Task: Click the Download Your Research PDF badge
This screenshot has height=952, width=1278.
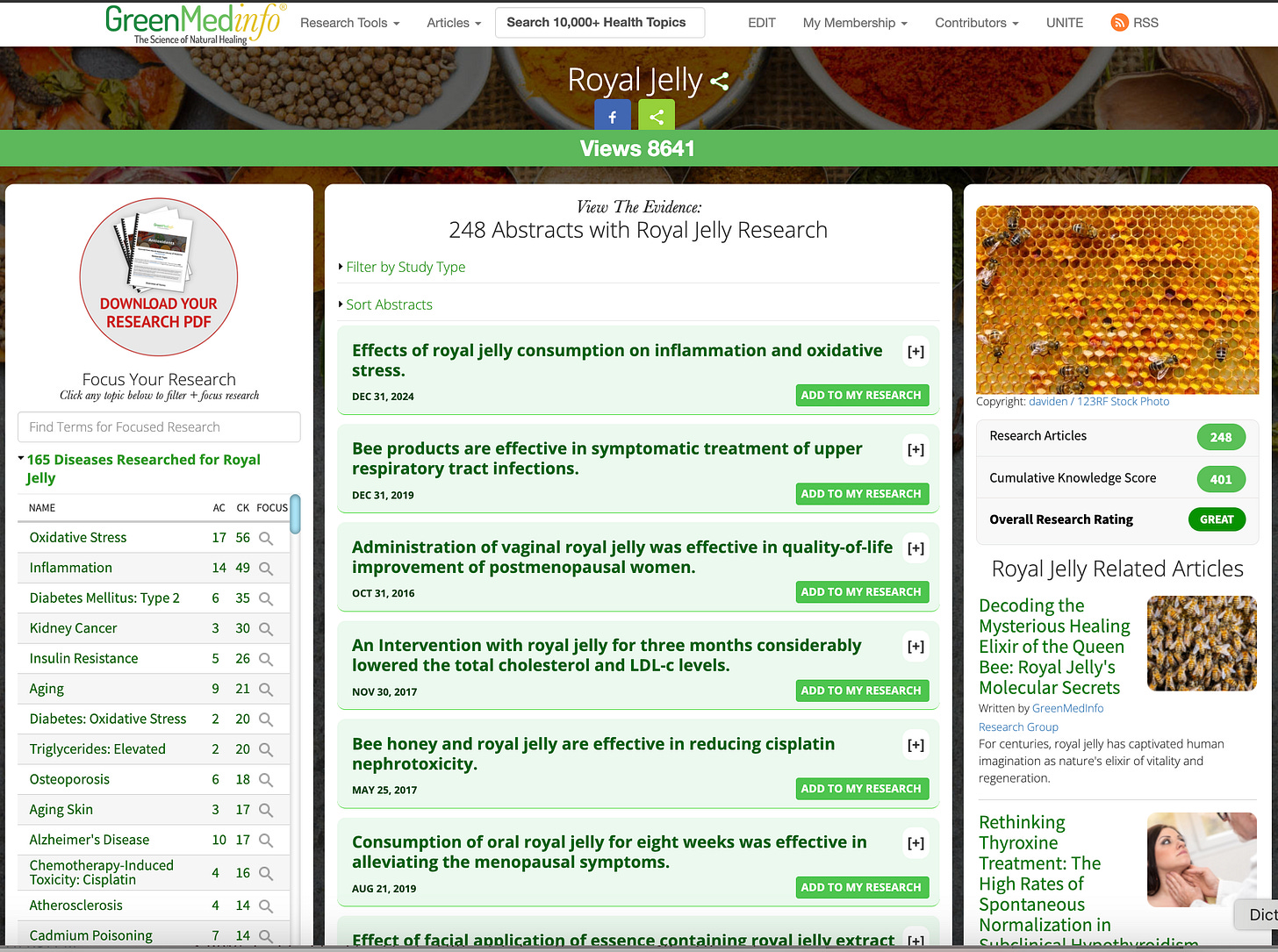Action: [x=159, y=277]
